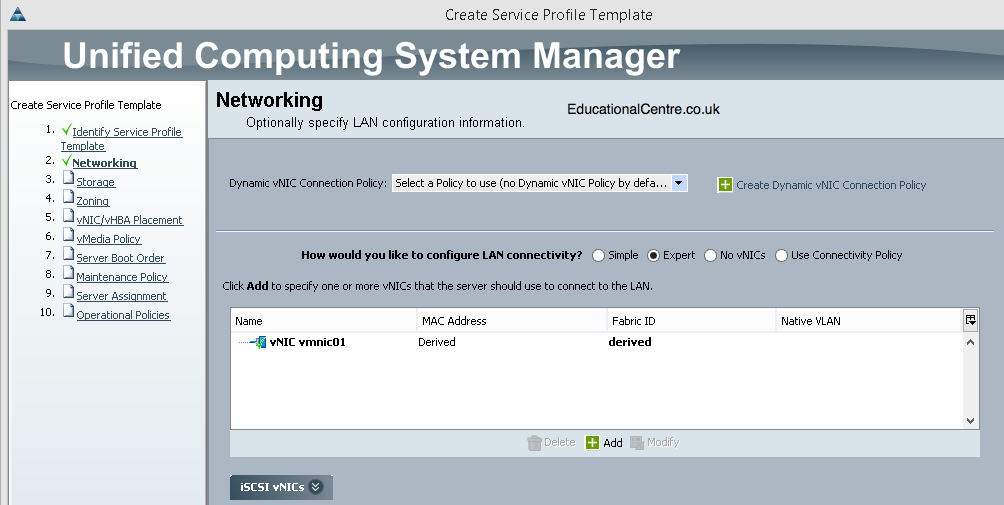Click the green plus icon for Create Dynamic vNIC Policy
Screen dimensions: 1004x505
point(725,185)
